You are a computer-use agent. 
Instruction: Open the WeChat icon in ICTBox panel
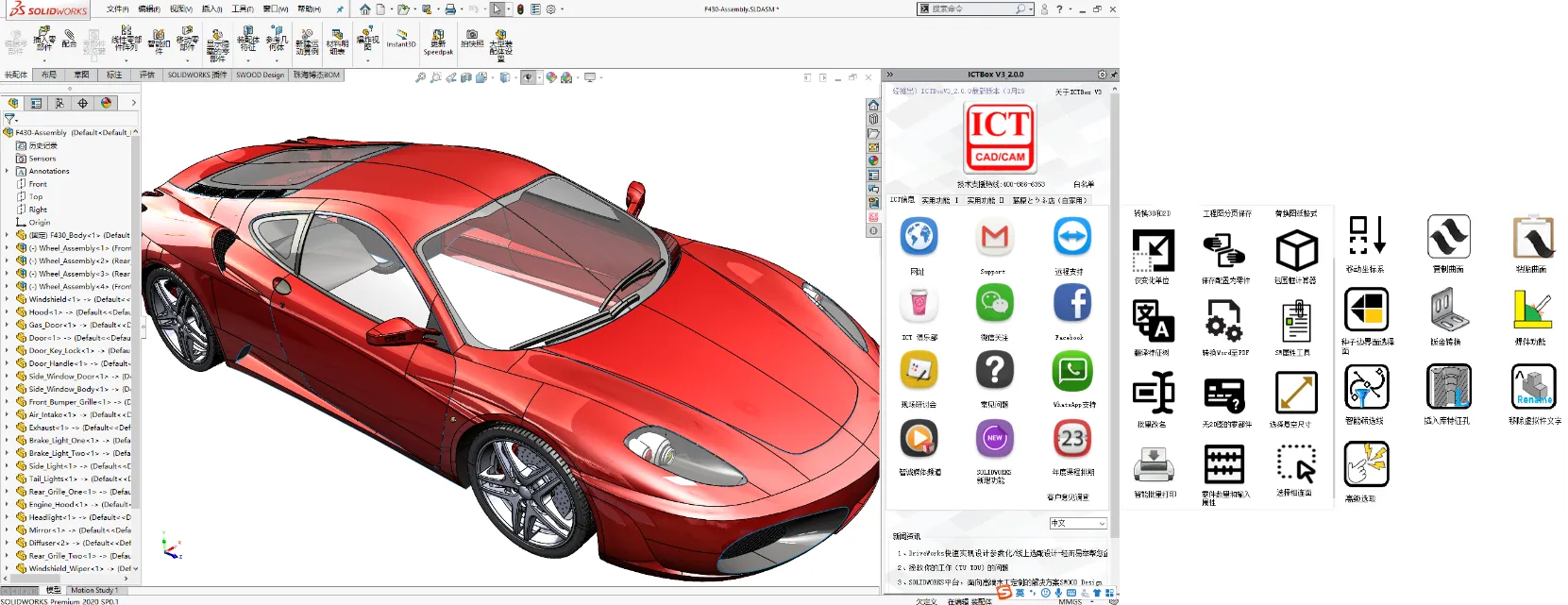994,304
